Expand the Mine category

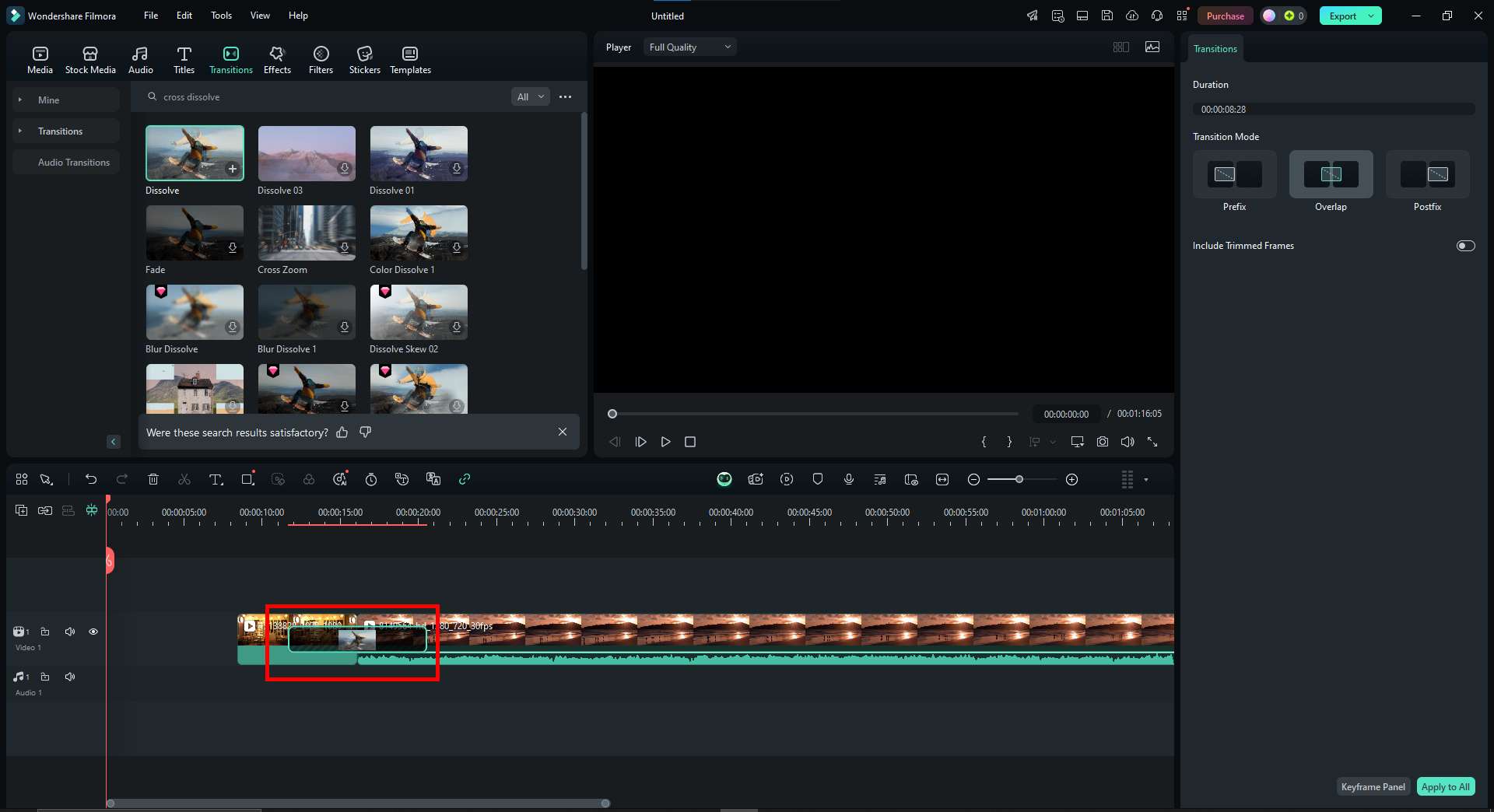click(48, 100)
